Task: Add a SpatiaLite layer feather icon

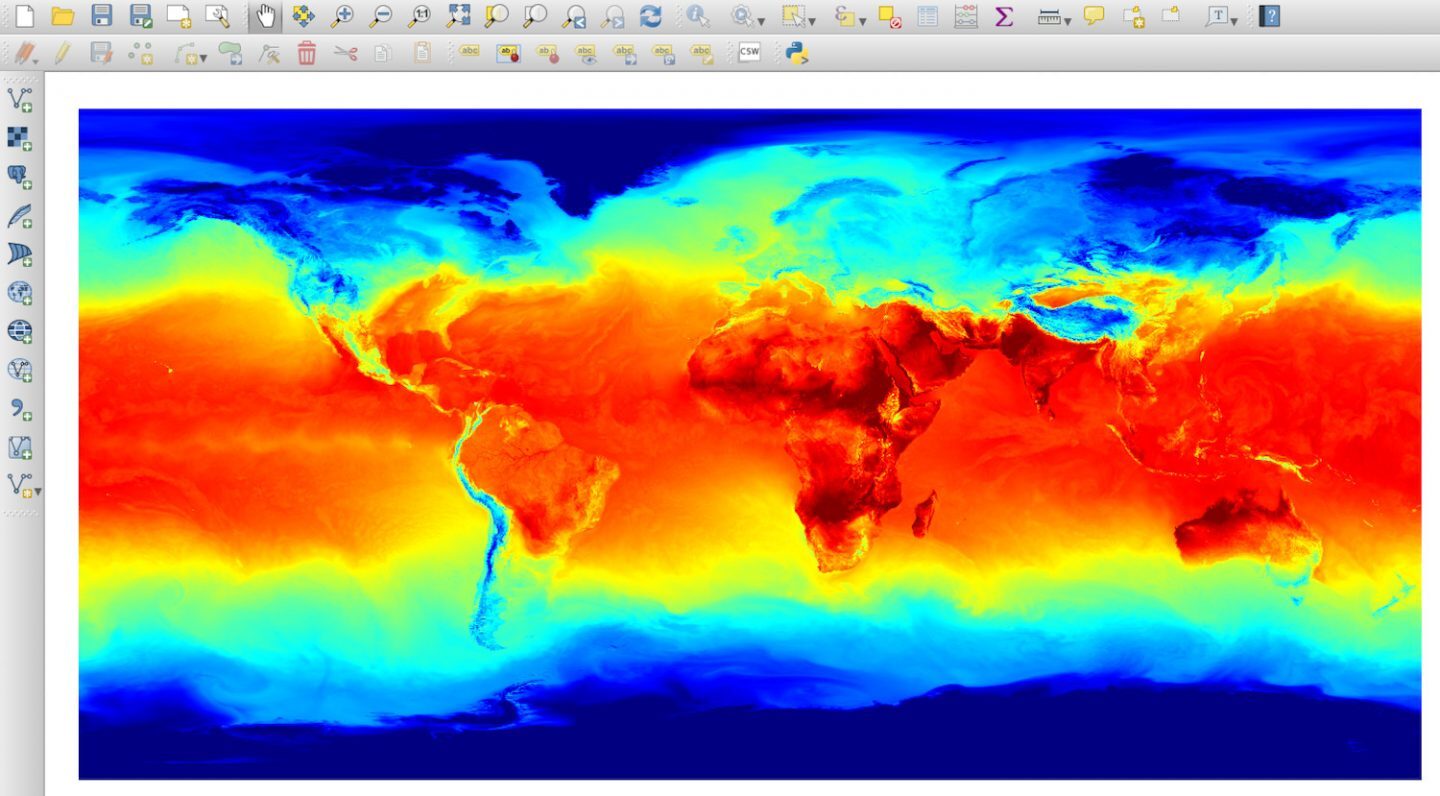Action: 20,215
